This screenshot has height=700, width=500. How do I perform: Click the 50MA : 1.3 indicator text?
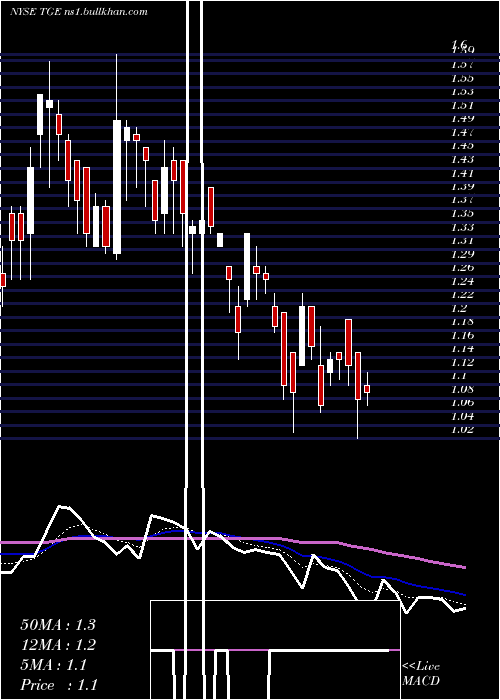58,625
